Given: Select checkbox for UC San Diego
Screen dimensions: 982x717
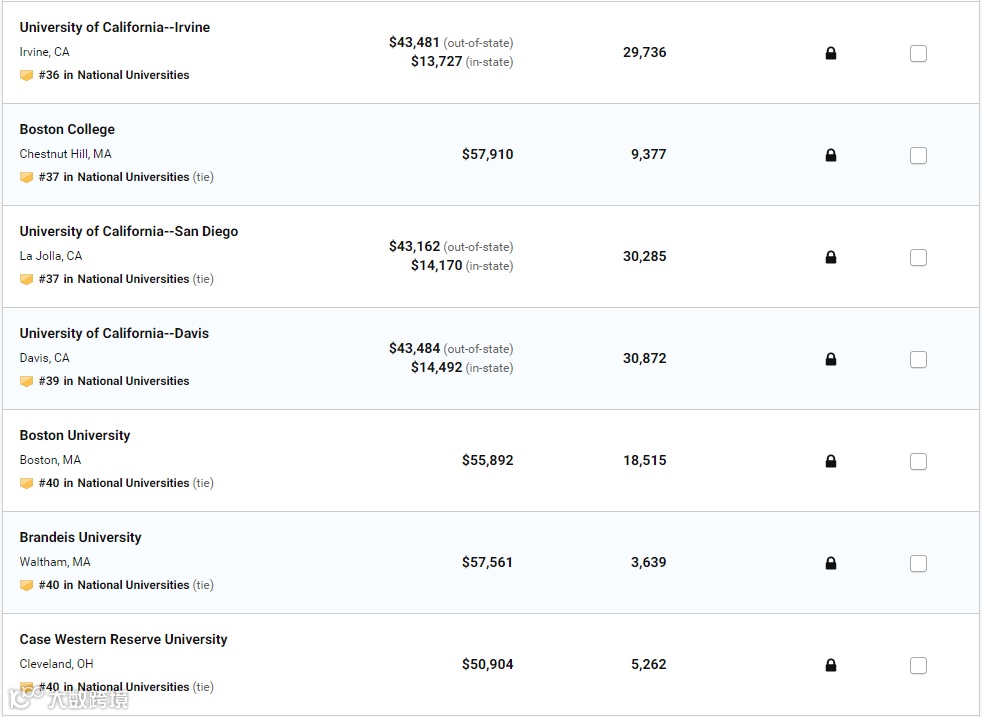Looking at the screenshot, I should (x=918, y=258).
